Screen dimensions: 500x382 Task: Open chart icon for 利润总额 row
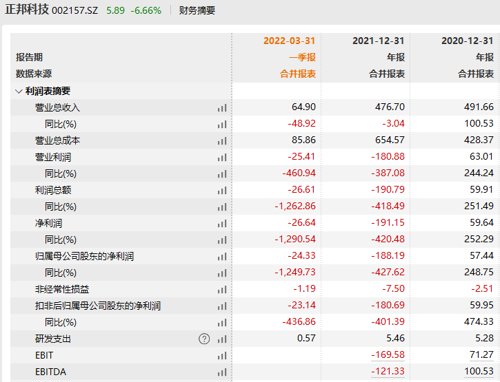point(222,191)
